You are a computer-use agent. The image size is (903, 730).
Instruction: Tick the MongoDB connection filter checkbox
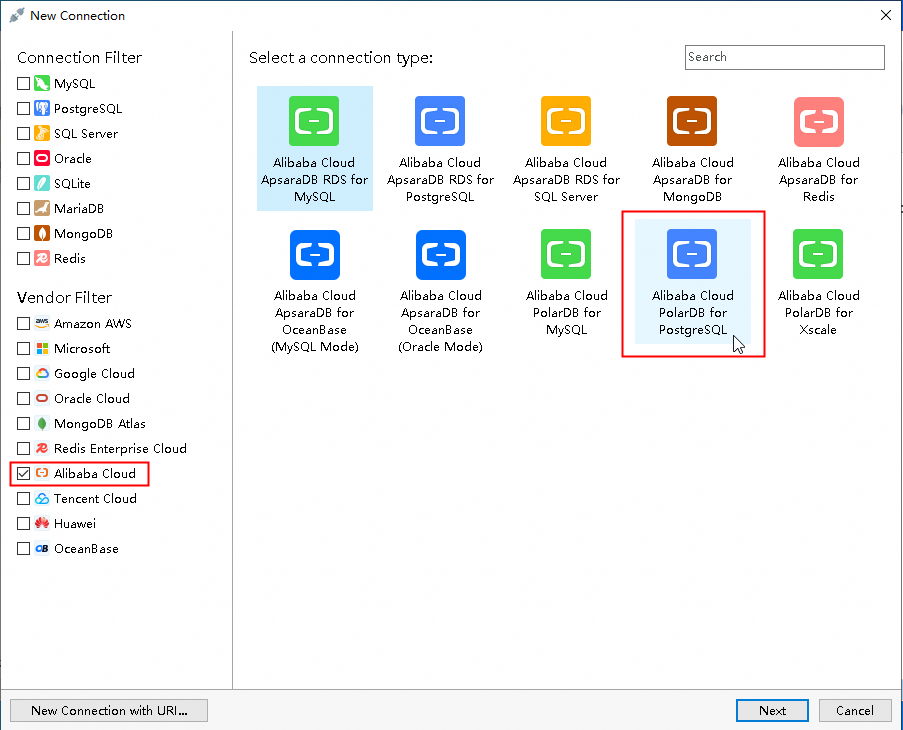(24, 234)
